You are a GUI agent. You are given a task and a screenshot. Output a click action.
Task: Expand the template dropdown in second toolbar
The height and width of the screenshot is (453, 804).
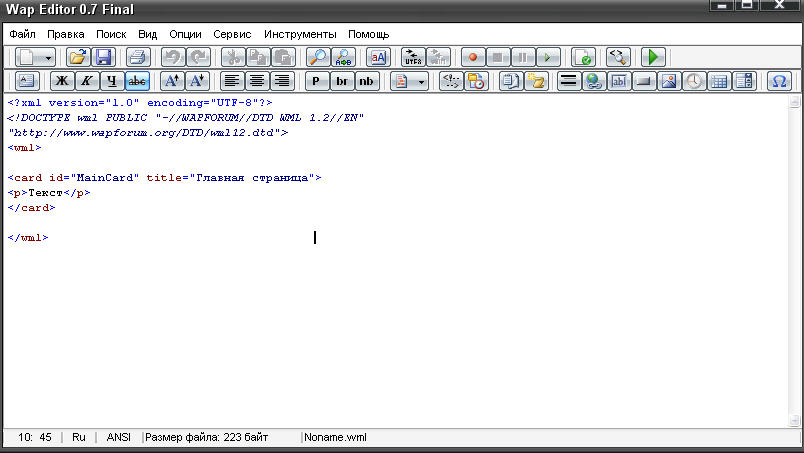421,81
